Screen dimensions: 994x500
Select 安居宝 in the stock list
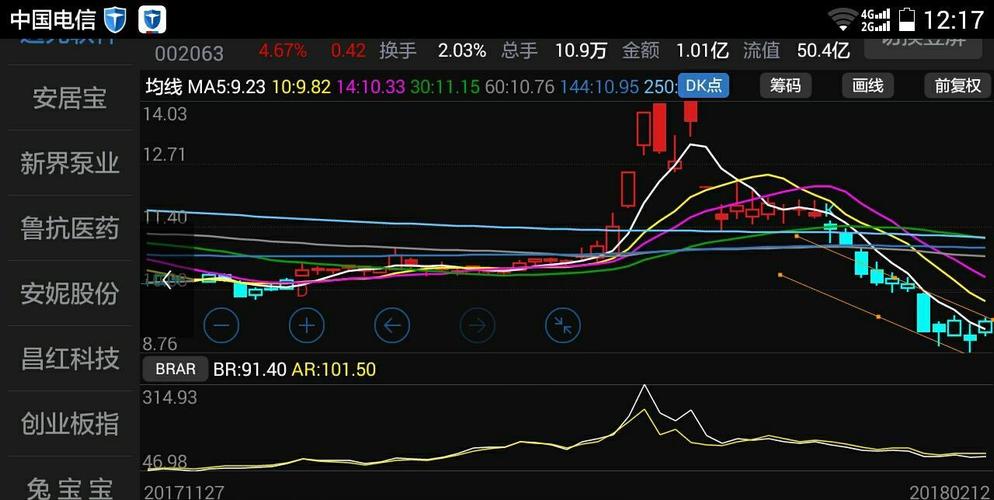pos(70,98)
